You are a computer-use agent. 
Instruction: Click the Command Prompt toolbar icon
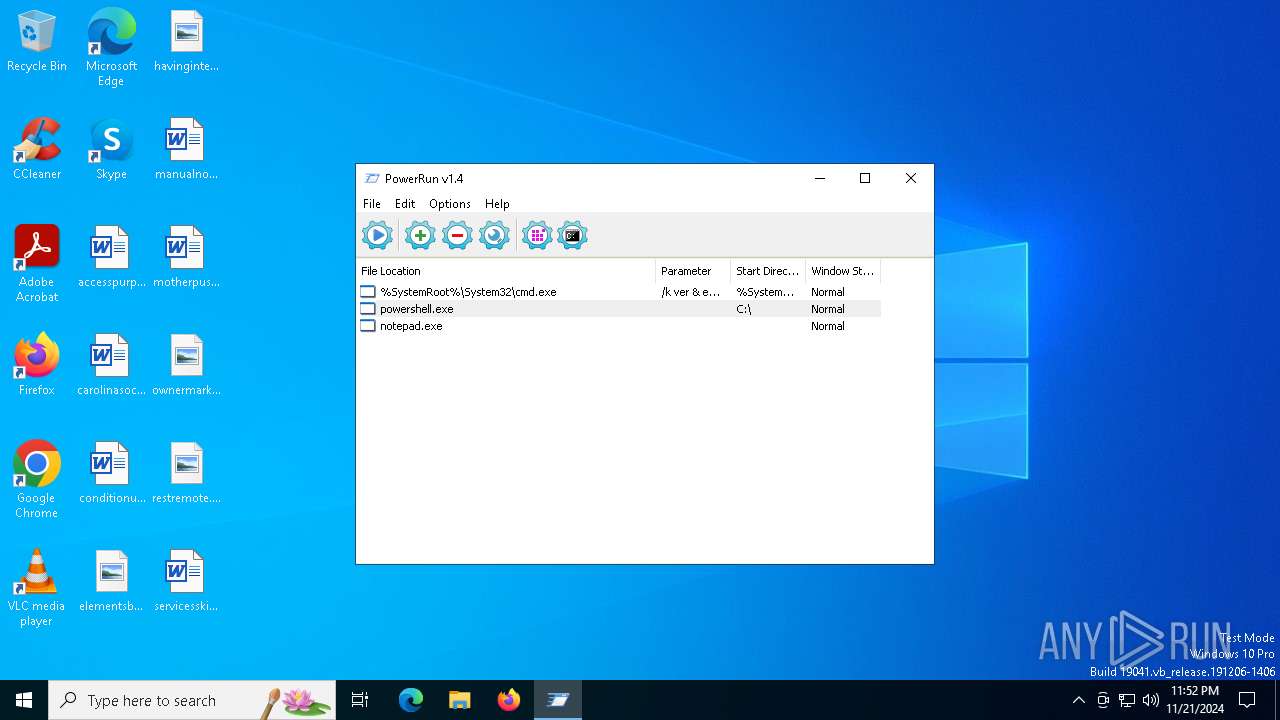click(573, 236)
